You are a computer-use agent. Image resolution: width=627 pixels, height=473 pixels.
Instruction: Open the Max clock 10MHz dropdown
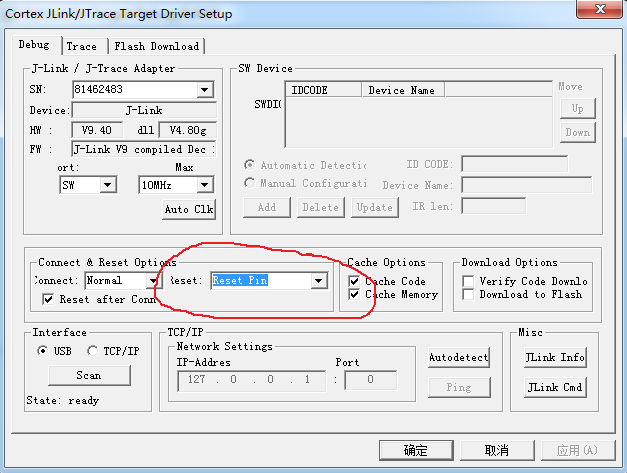(x=204, y=185)
